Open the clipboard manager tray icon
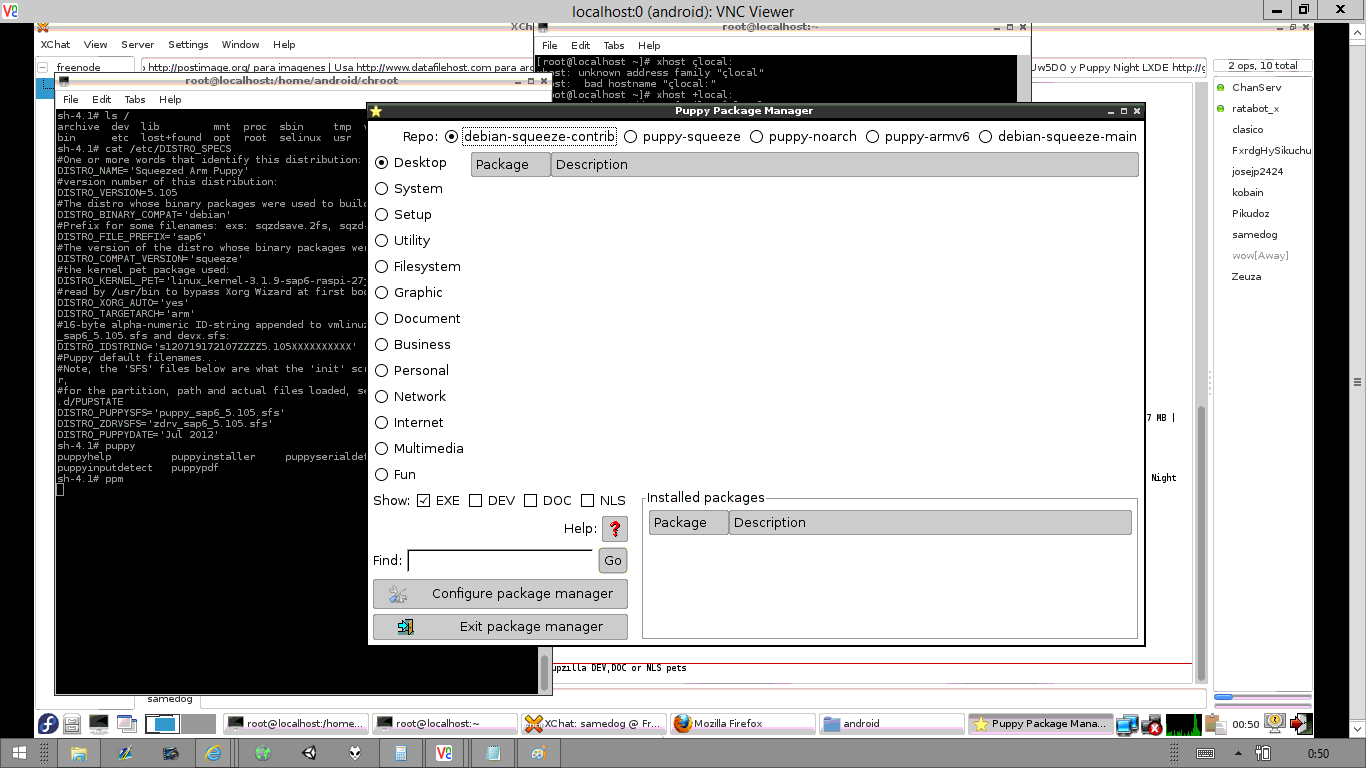 coord(1215,724)
